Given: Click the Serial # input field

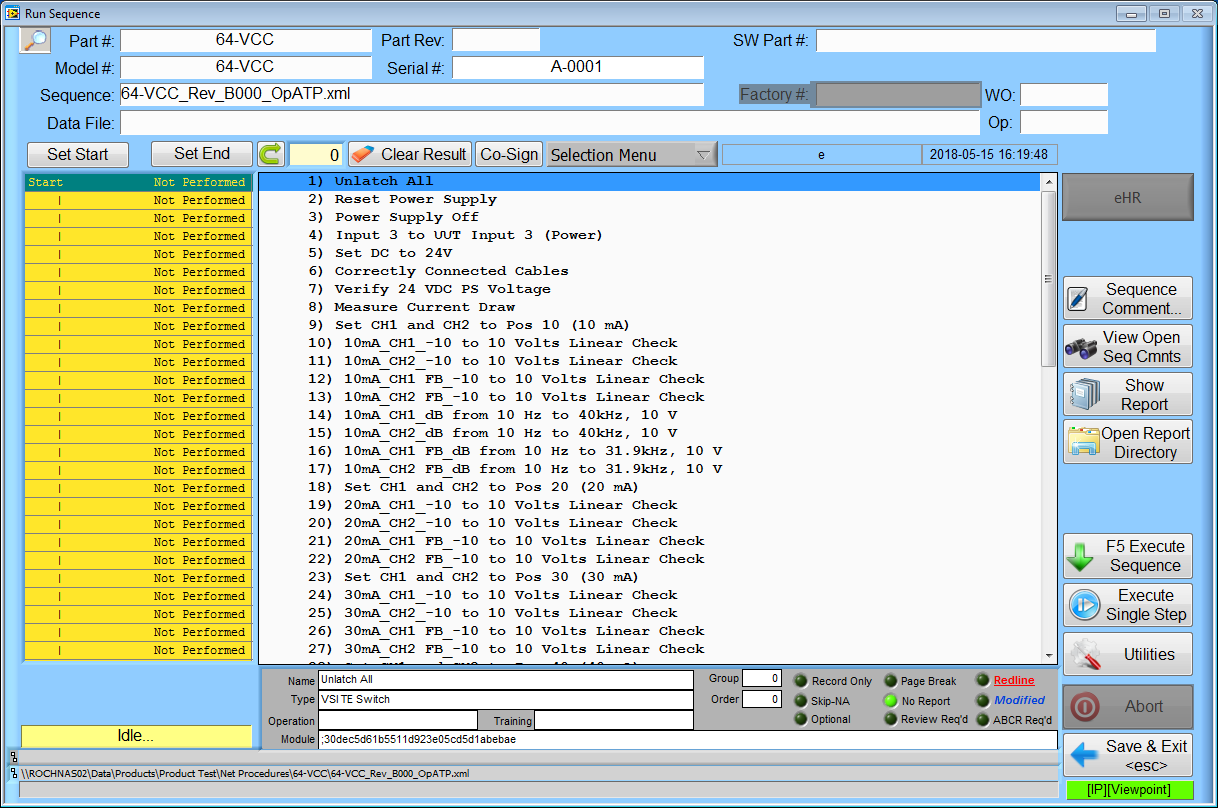Looking at the screenshot, I should pyautogui.click(x=577, y=67).
